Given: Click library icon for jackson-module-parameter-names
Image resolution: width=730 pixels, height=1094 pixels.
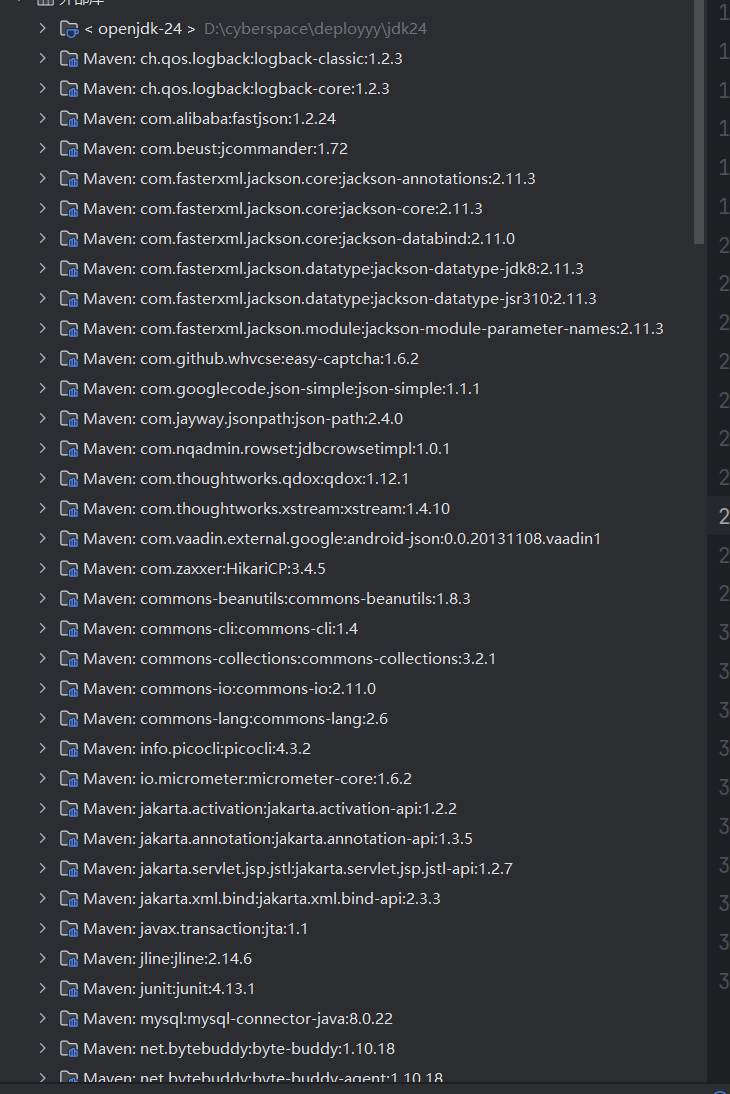Looking at the screenshot, I should click(x=69, y=329).
